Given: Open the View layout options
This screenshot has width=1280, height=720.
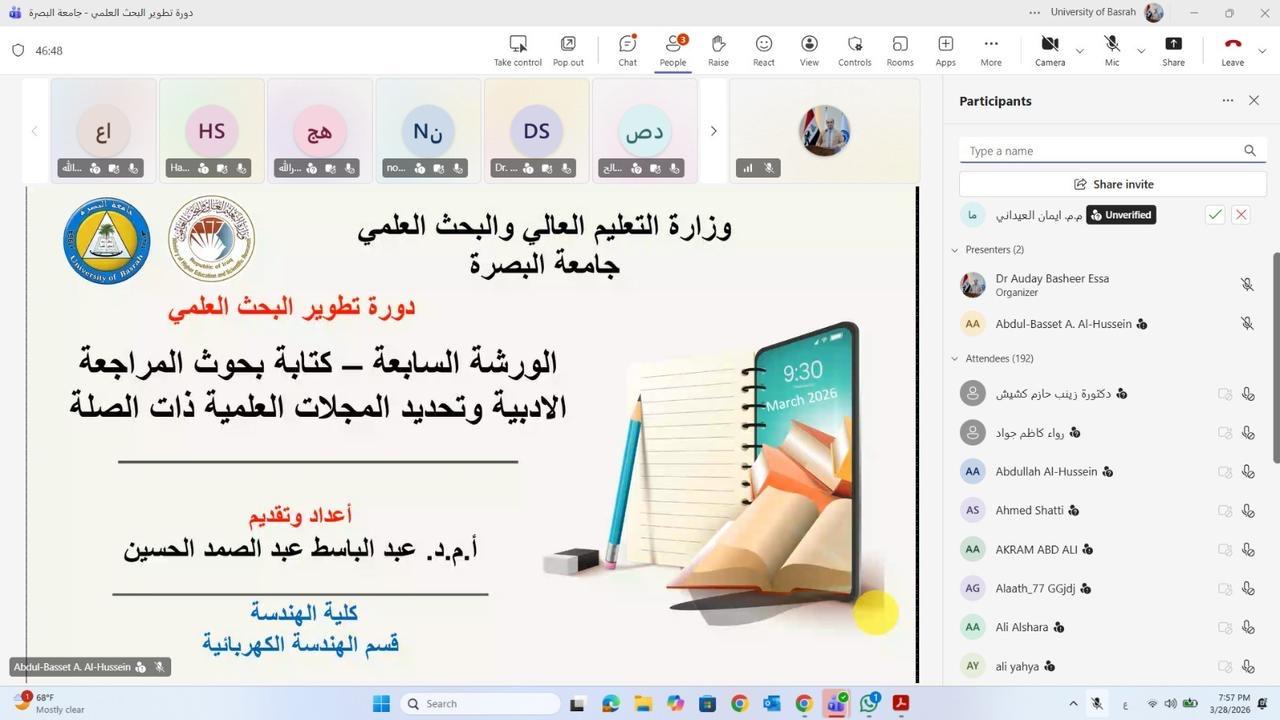Looking at the screenshot, I should click(x=809, y=50).
